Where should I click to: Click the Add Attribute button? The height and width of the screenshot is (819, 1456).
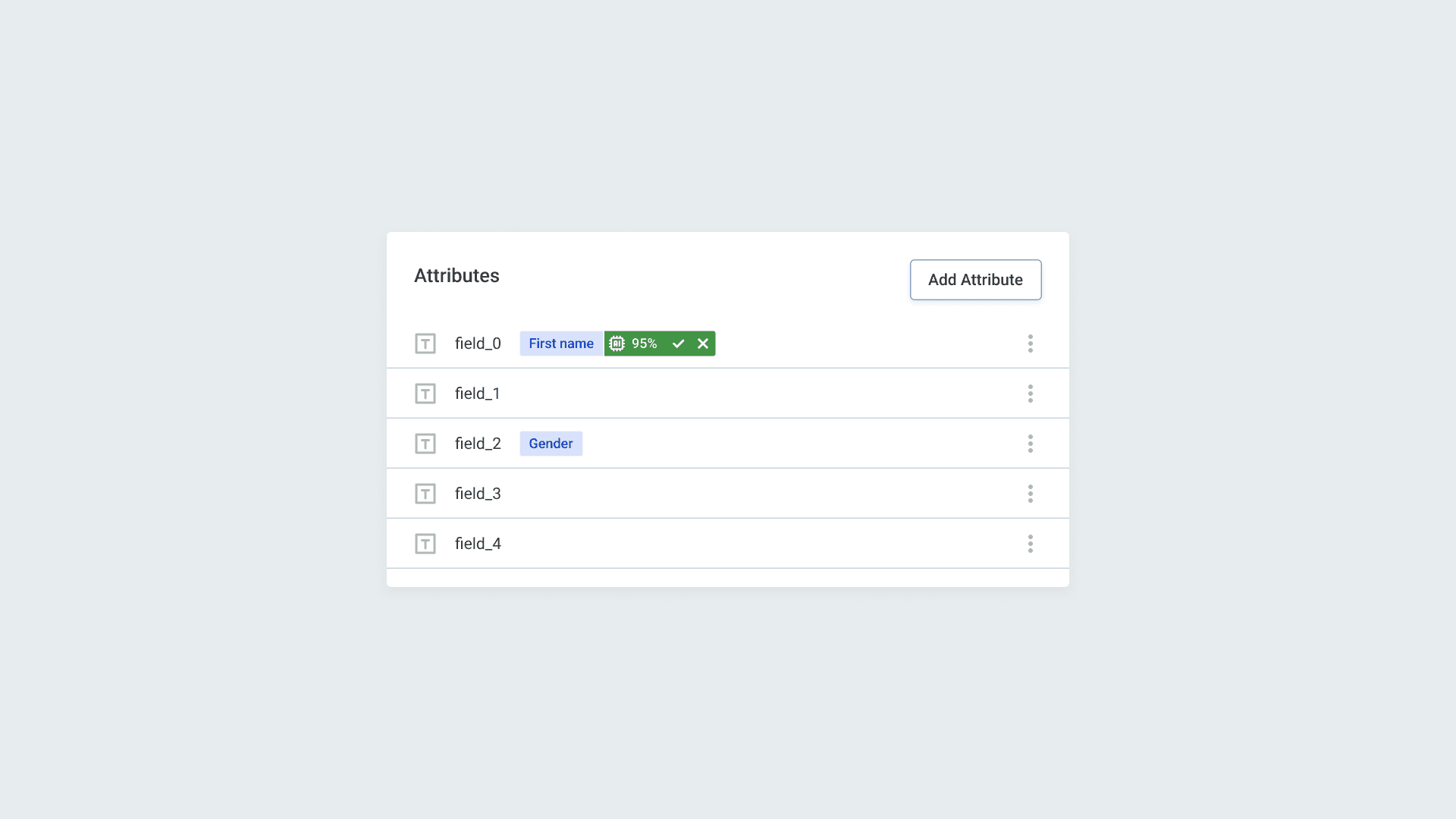pos(975,280)
